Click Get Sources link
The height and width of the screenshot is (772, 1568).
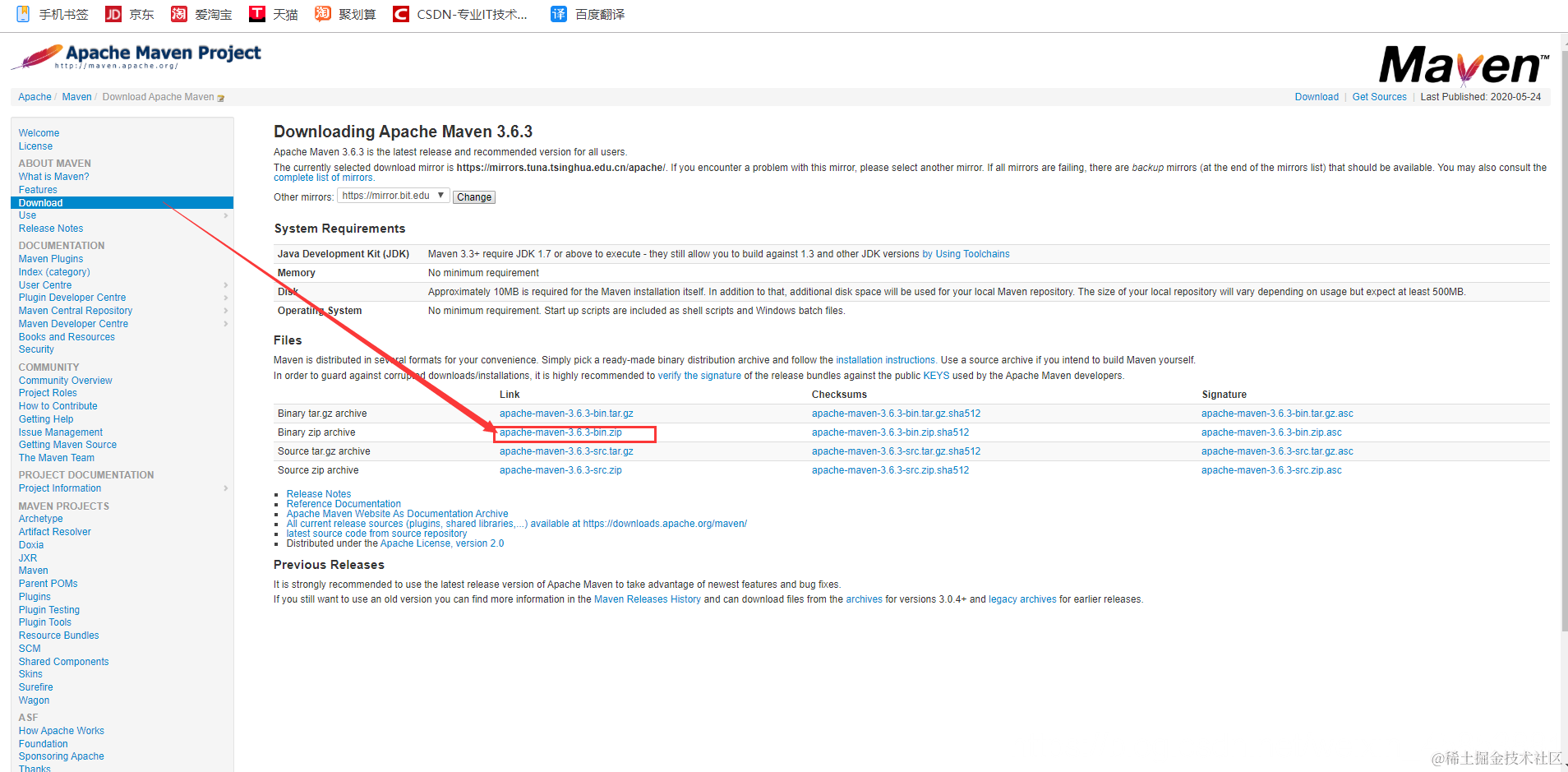[1379, 97]
